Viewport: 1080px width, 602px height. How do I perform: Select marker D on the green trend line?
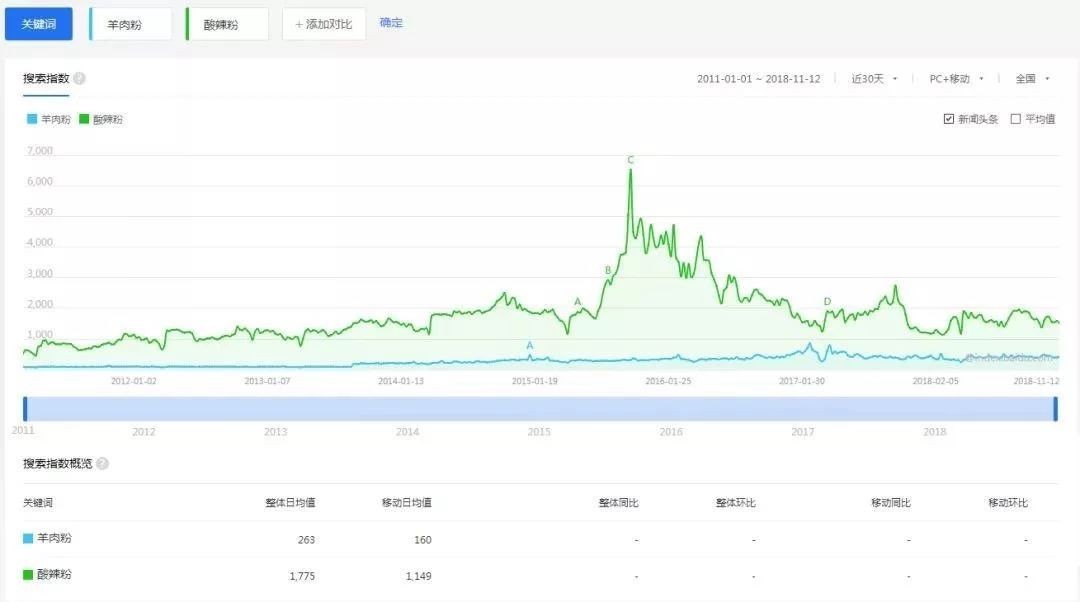click(826, 300)
